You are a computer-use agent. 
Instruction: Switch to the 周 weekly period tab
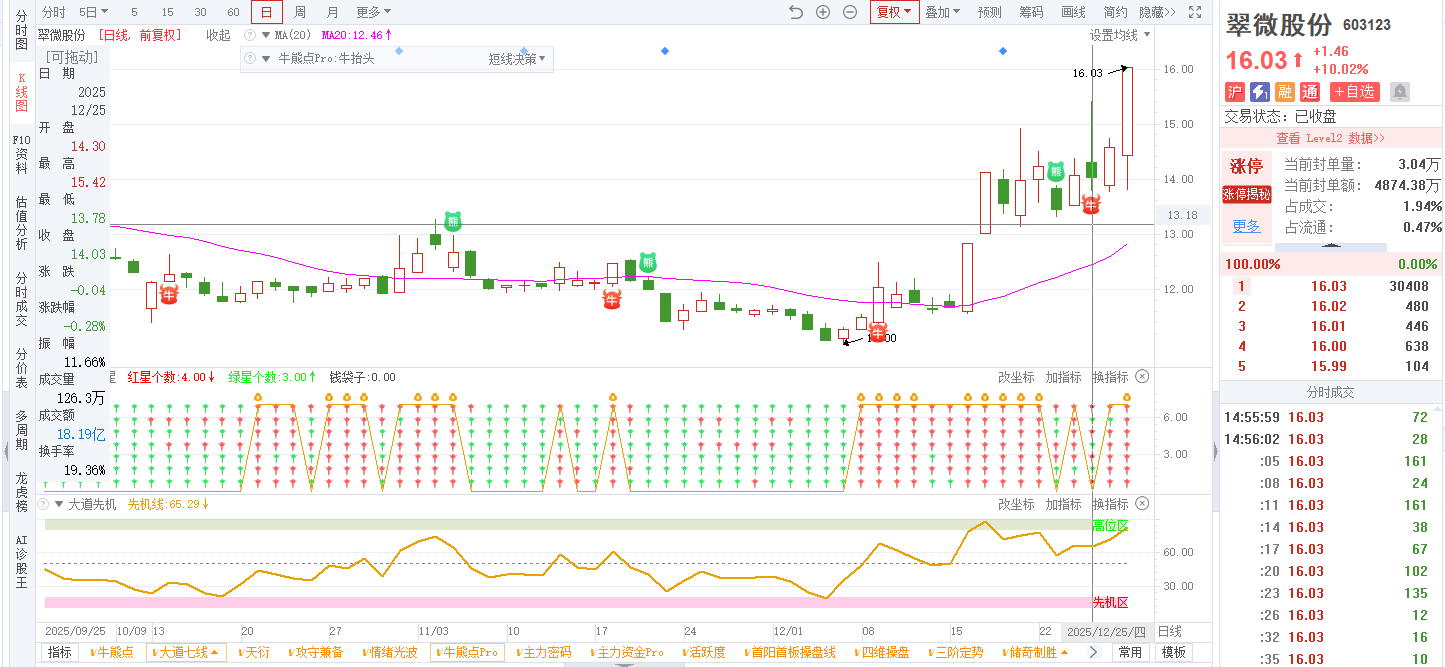click(x=300, y=12)
